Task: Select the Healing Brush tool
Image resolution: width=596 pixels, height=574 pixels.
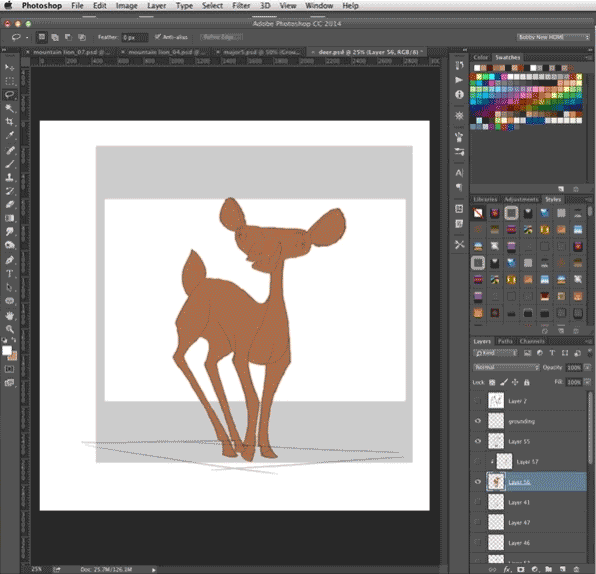Action: (10, 150)
